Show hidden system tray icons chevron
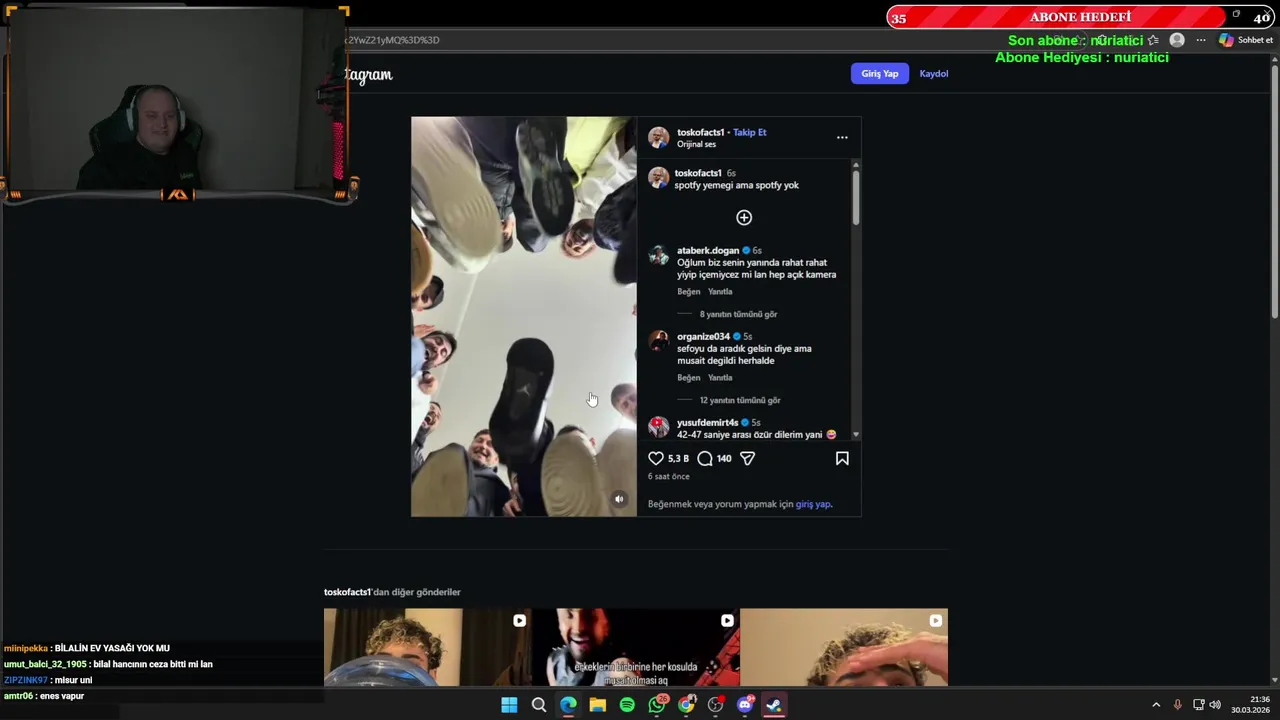Viewport: 1280px width, 720px height. pos(1156,705)
